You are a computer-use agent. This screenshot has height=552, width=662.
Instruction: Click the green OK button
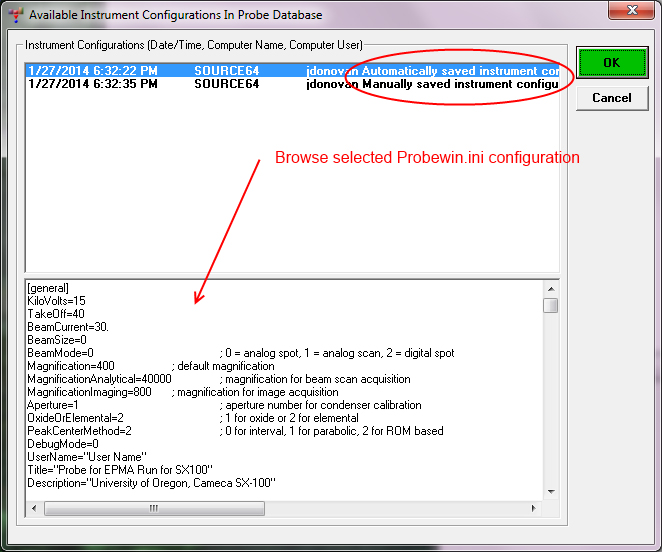coord(611,62)
